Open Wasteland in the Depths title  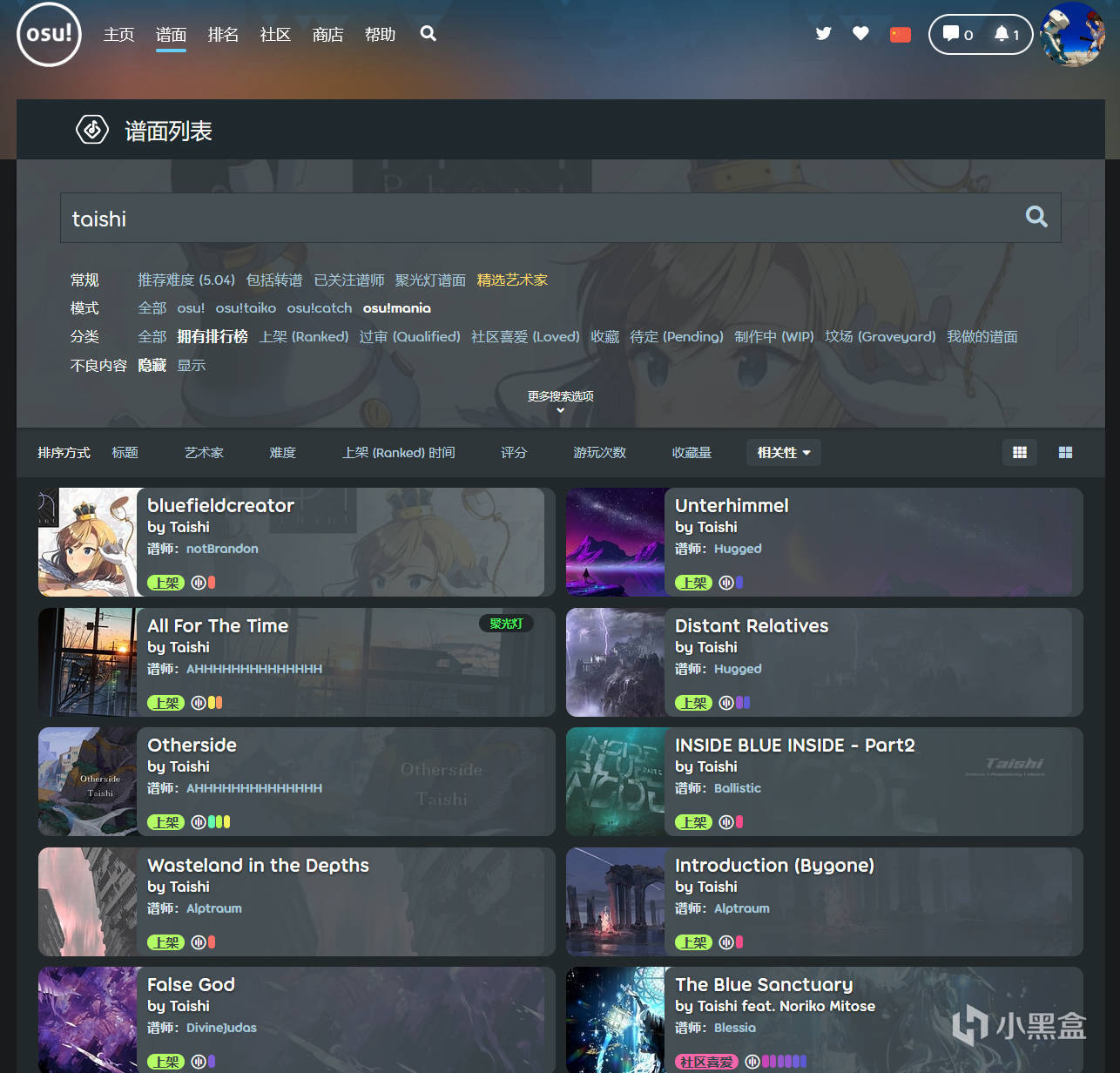tap(258, 865)
